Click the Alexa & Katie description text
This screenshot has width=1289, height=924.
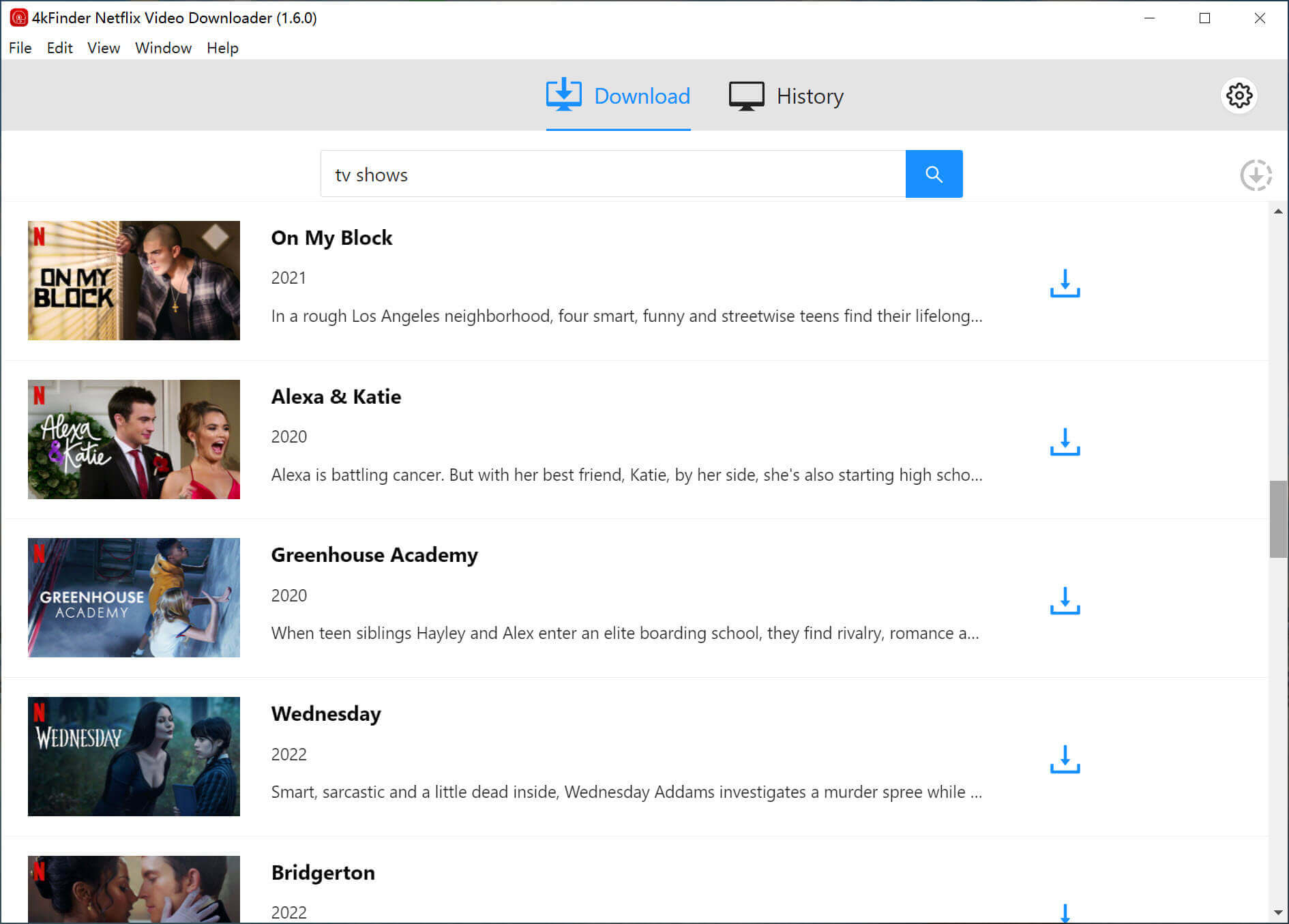tap(627, 475)
